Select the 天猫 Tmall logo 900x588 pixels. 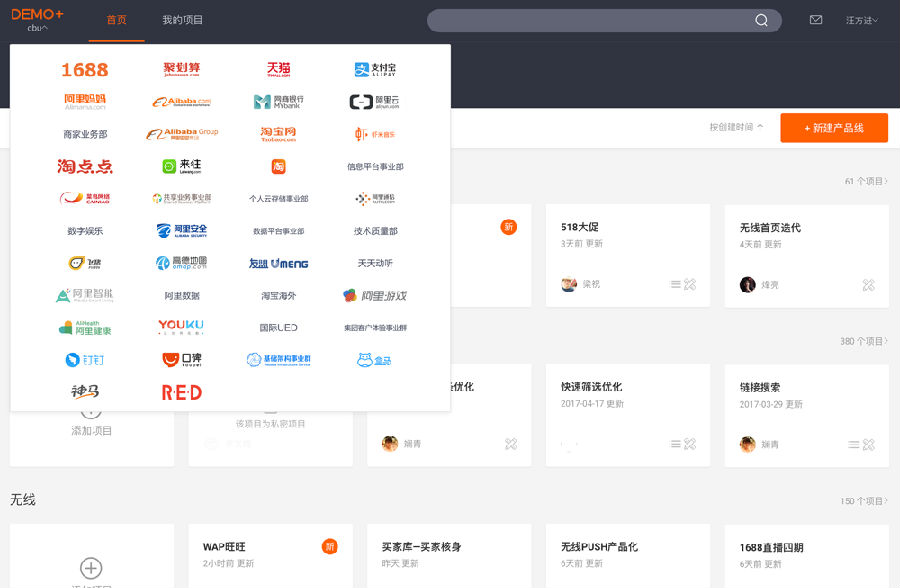point(278,70)
